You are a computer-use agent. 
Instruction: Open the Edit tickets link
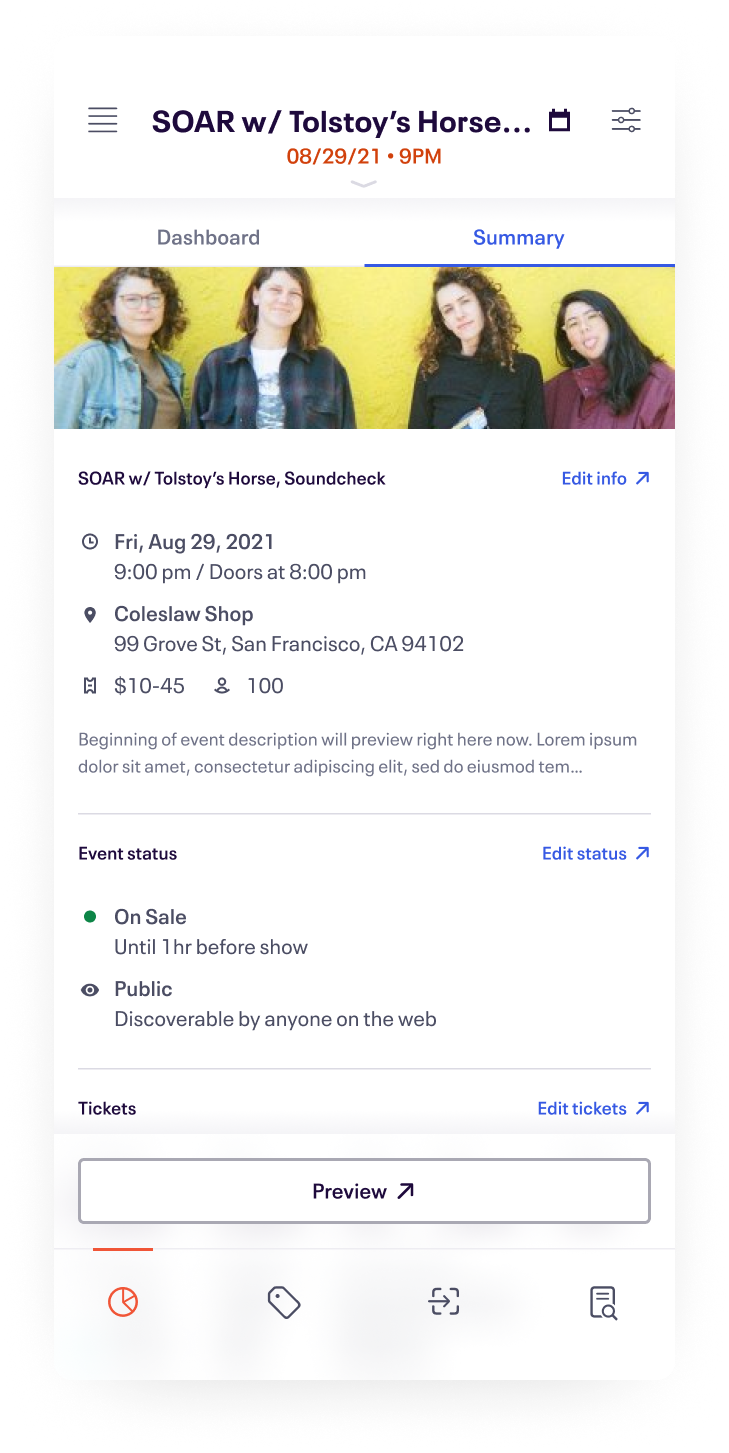click(x=593, y=1109)
